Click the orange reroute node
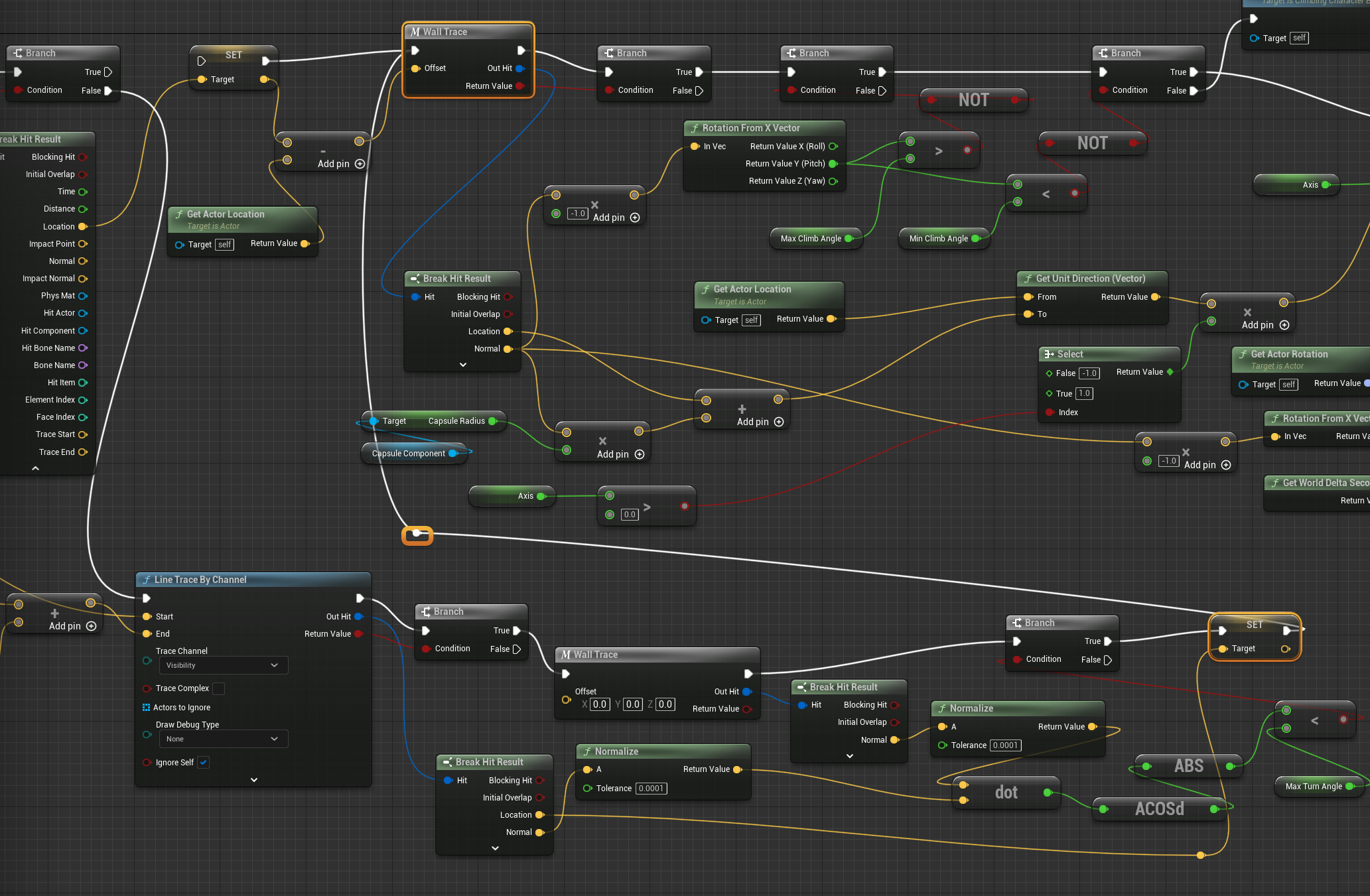1370x896 pixels. click(417, 535)
